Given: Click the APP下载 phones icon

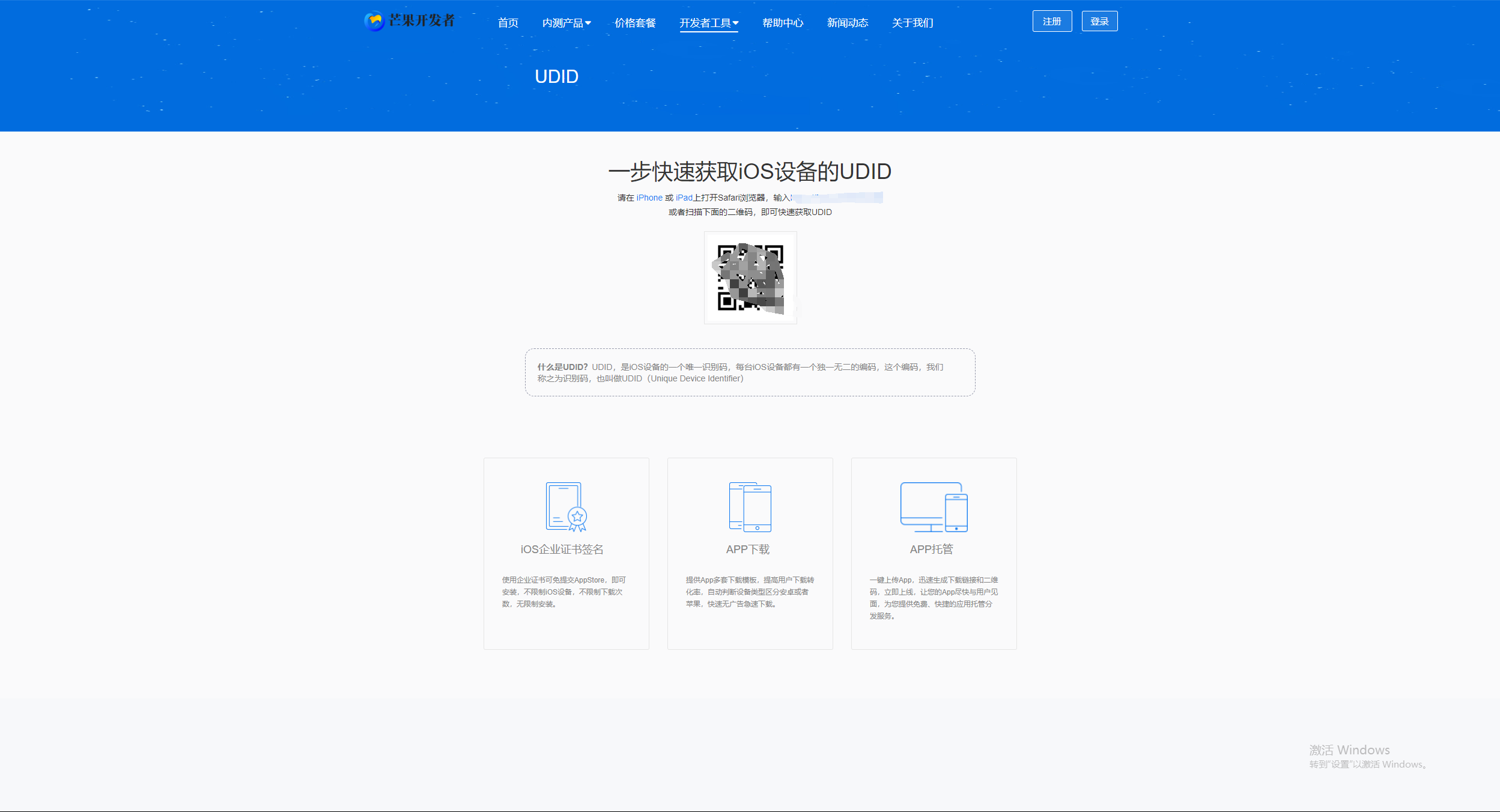Looking at the screenshot, I should [750, 507].
